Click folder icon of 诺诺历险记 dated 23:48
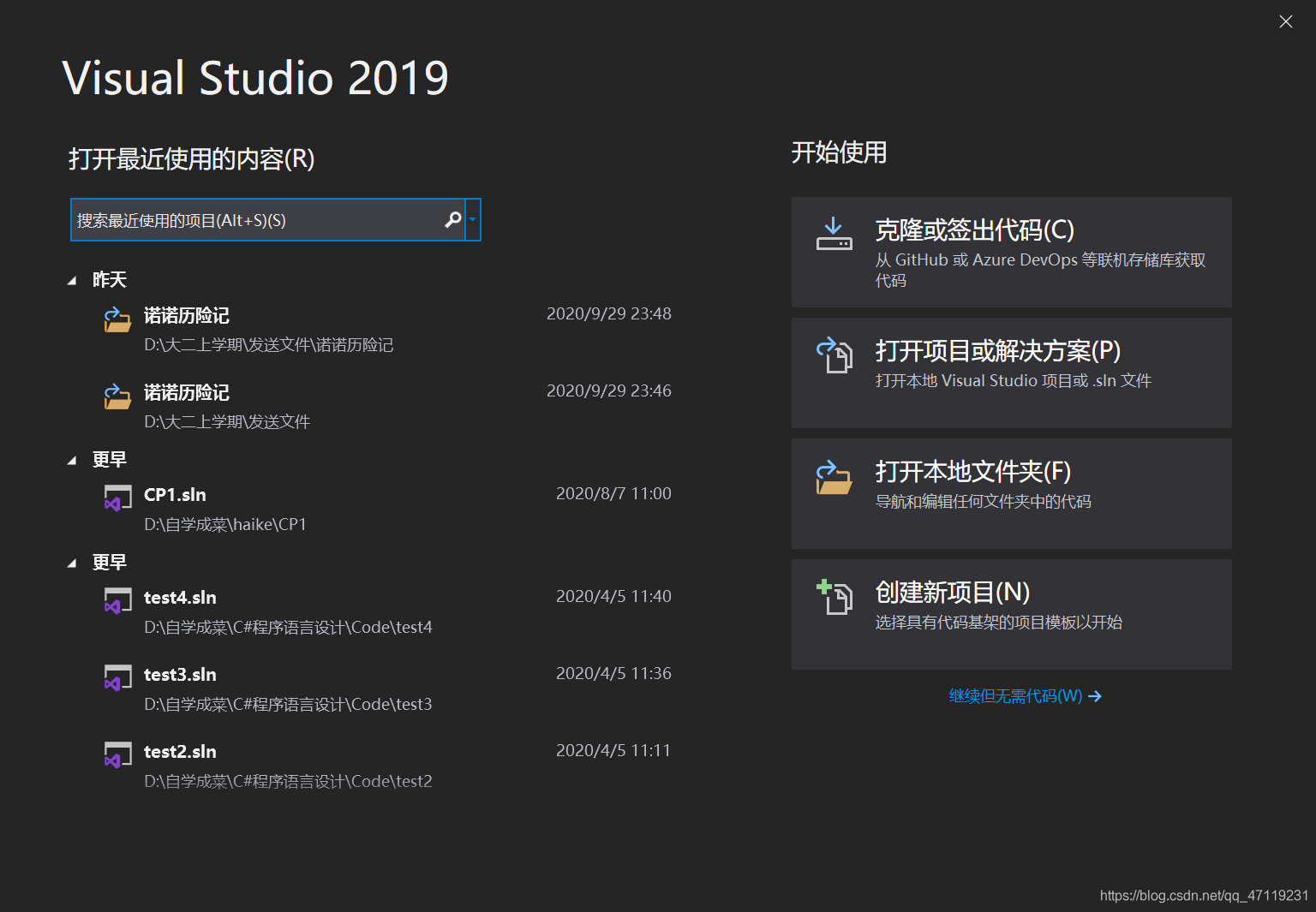 pos(117,319)
